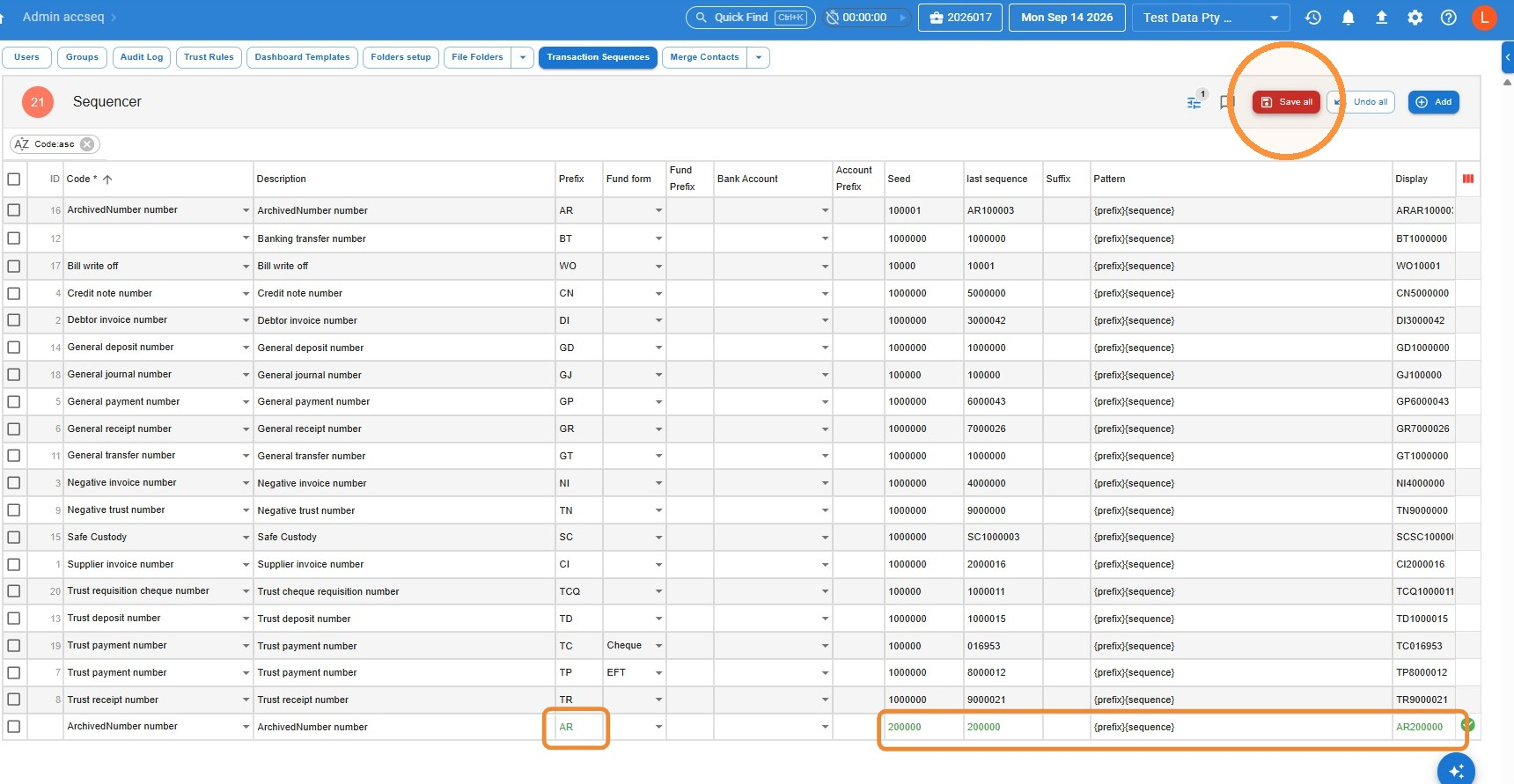Open the 2026017 briefcase button

(x=960, y=18)
